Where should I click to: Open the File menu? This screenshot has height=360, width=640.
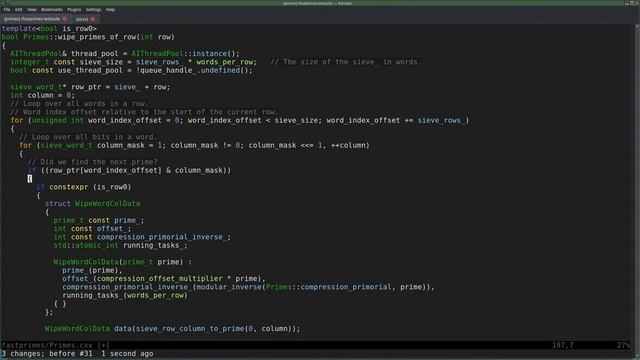point(7,9)
